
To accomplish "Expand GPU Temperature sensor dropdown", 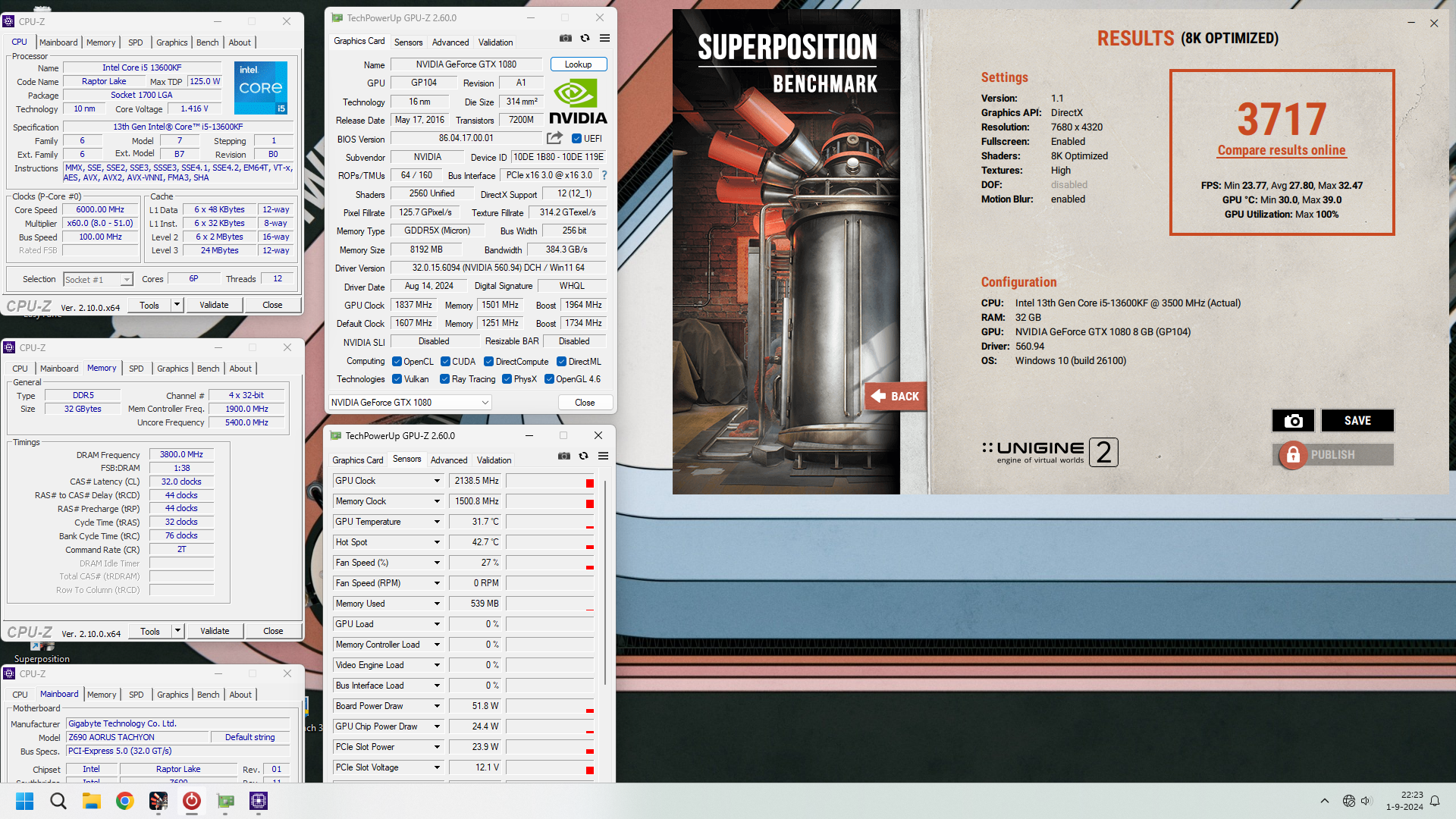I will pos(437,522).
